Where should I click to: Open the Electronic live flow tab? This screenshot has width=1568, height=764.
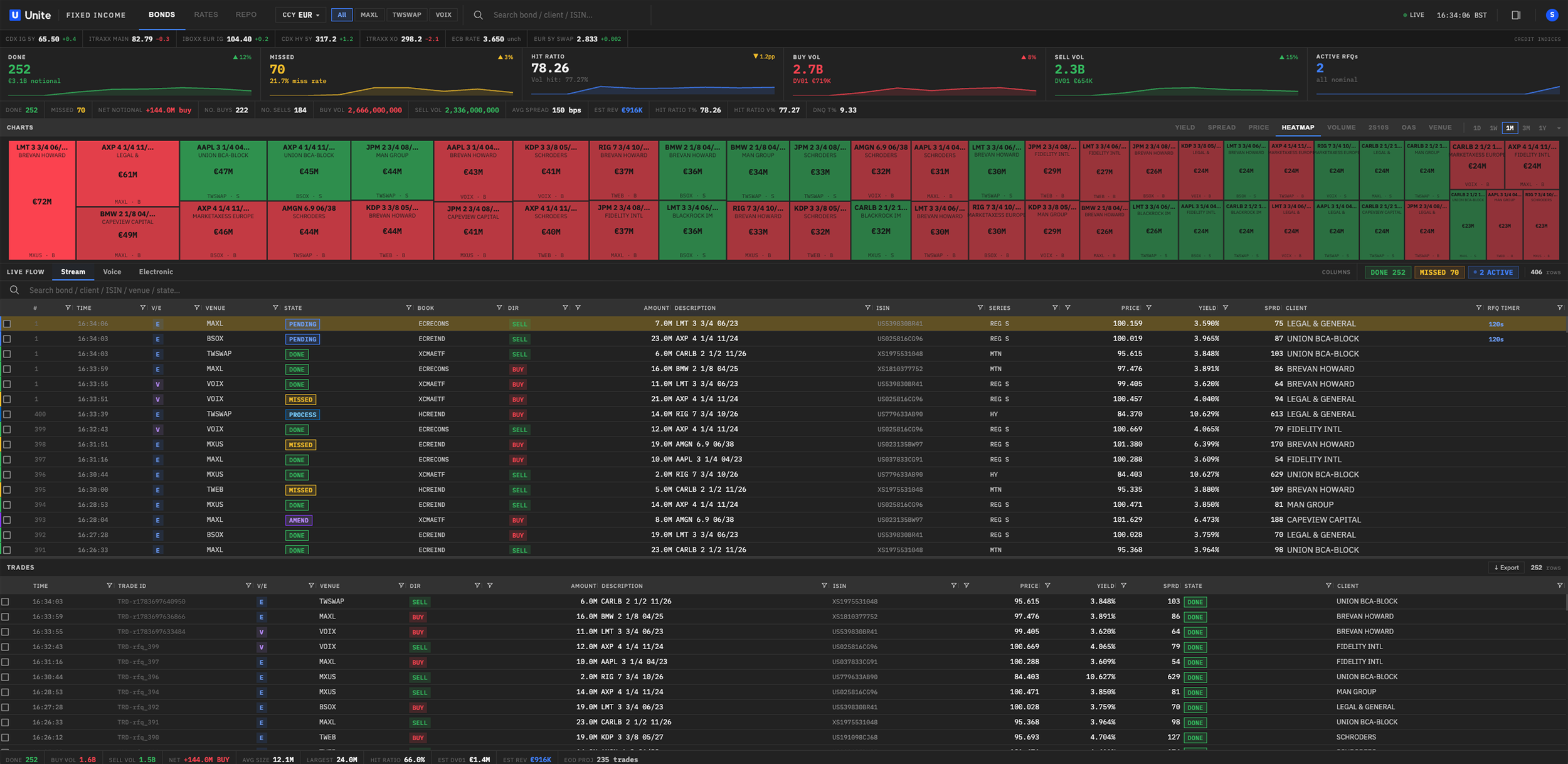pyautogui.click(x=156, y=272)
